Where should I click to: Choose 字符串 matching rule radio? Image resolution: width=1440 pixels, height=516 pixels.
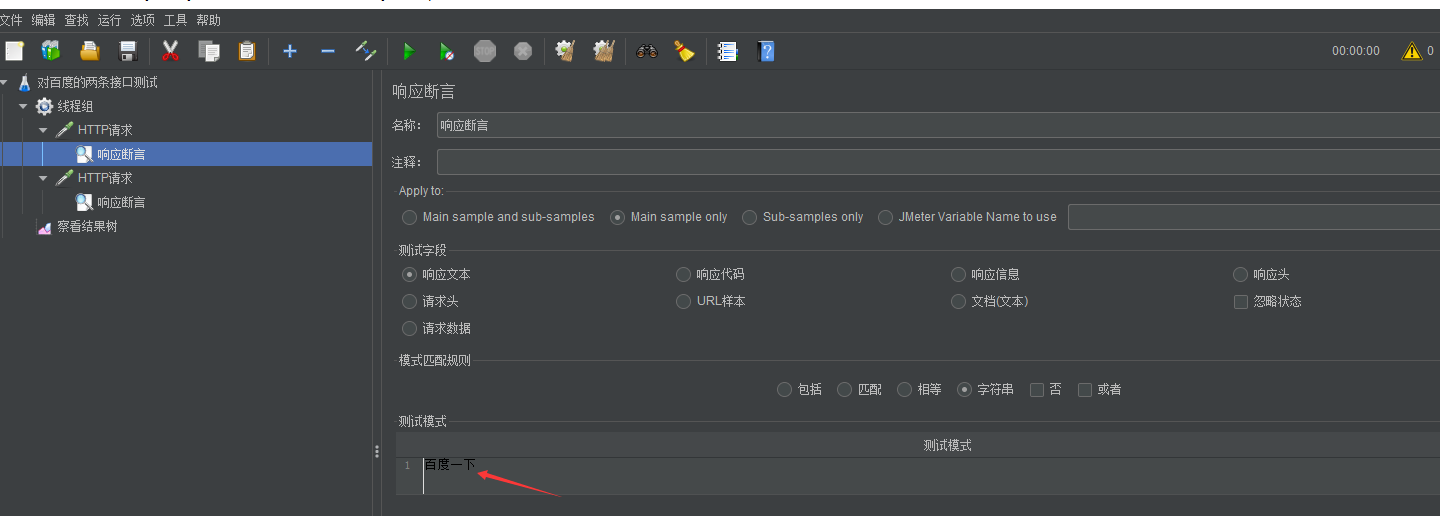[x=964, y=389]
